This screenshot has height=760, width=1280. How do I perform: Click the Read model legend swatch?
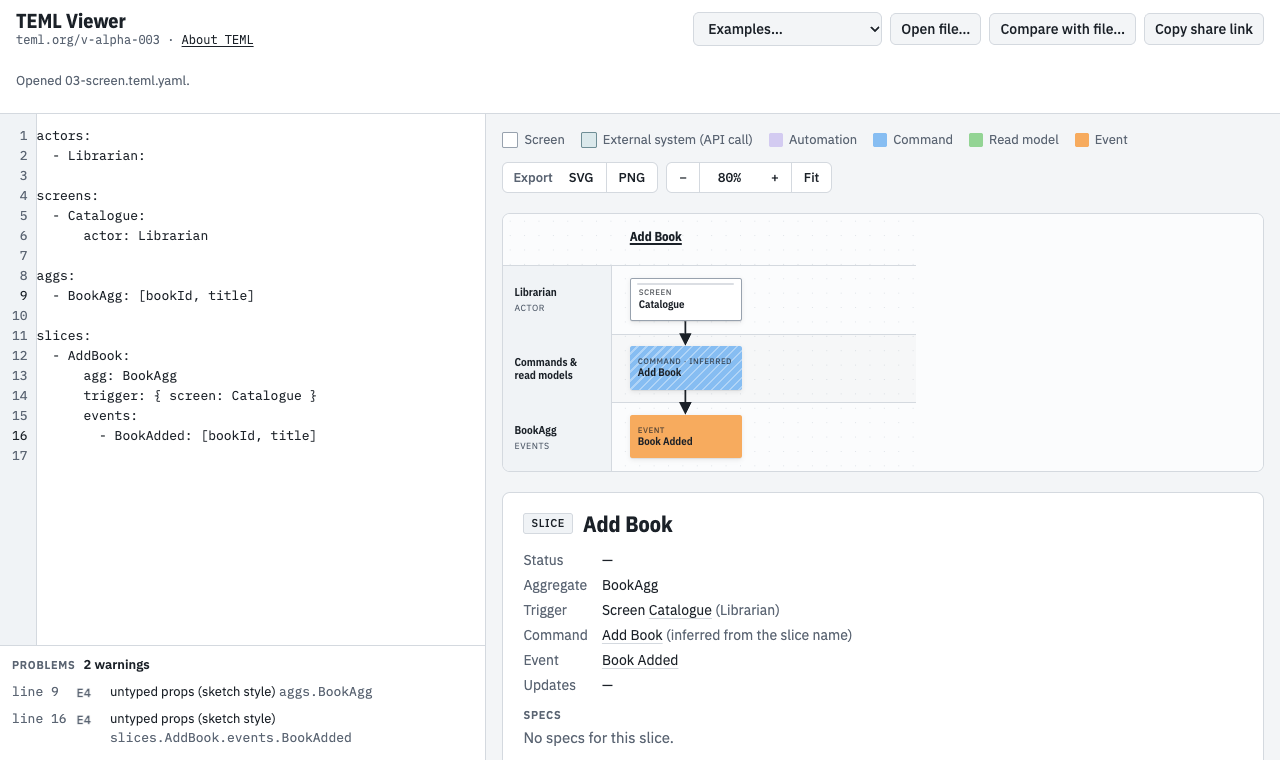[976, 140]
